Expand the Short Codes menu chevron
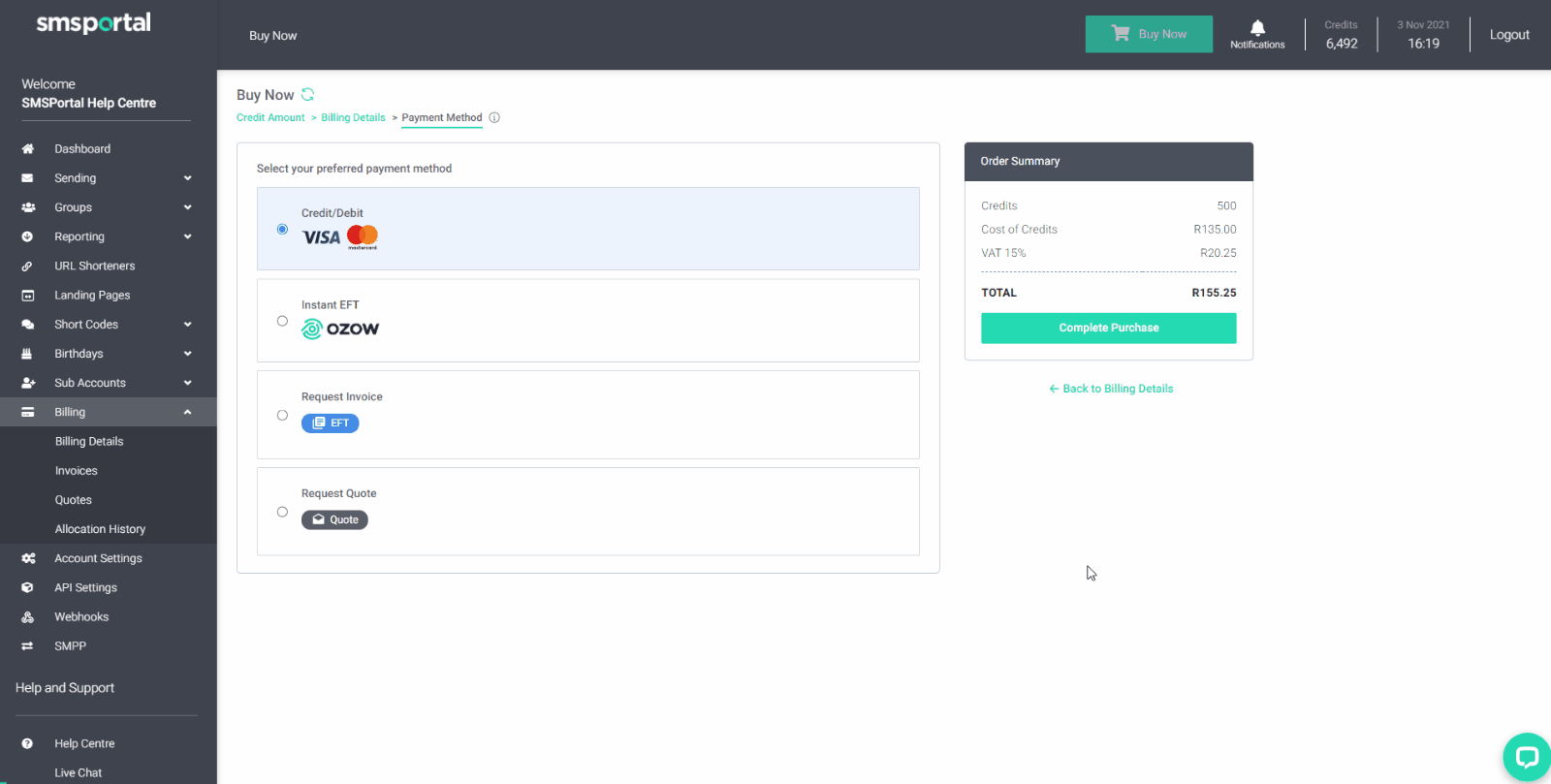This screenshot has height=784, width=1551. [188, 325]
